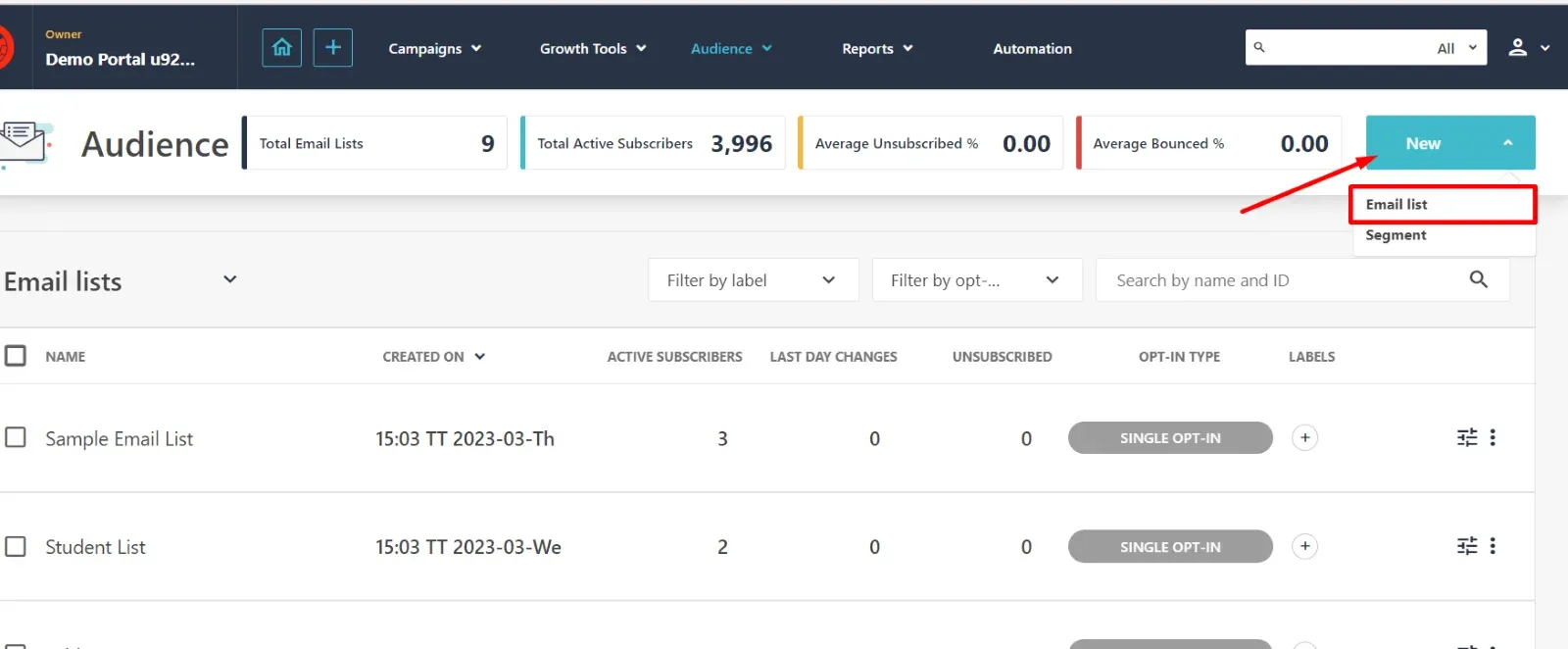This screenshot has height=649, width=1568.
Task: Add a label to Sample Email List
Action: (1304, 437)
